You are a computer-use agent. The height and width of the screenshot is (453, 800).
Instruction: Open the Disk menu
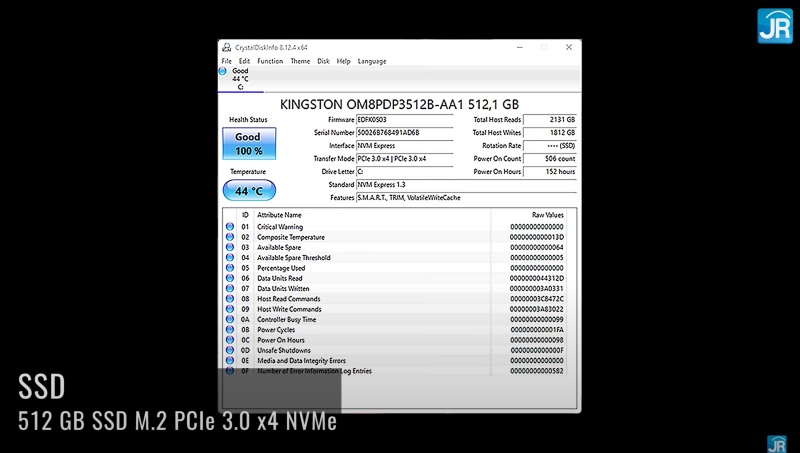pos(324,61)
